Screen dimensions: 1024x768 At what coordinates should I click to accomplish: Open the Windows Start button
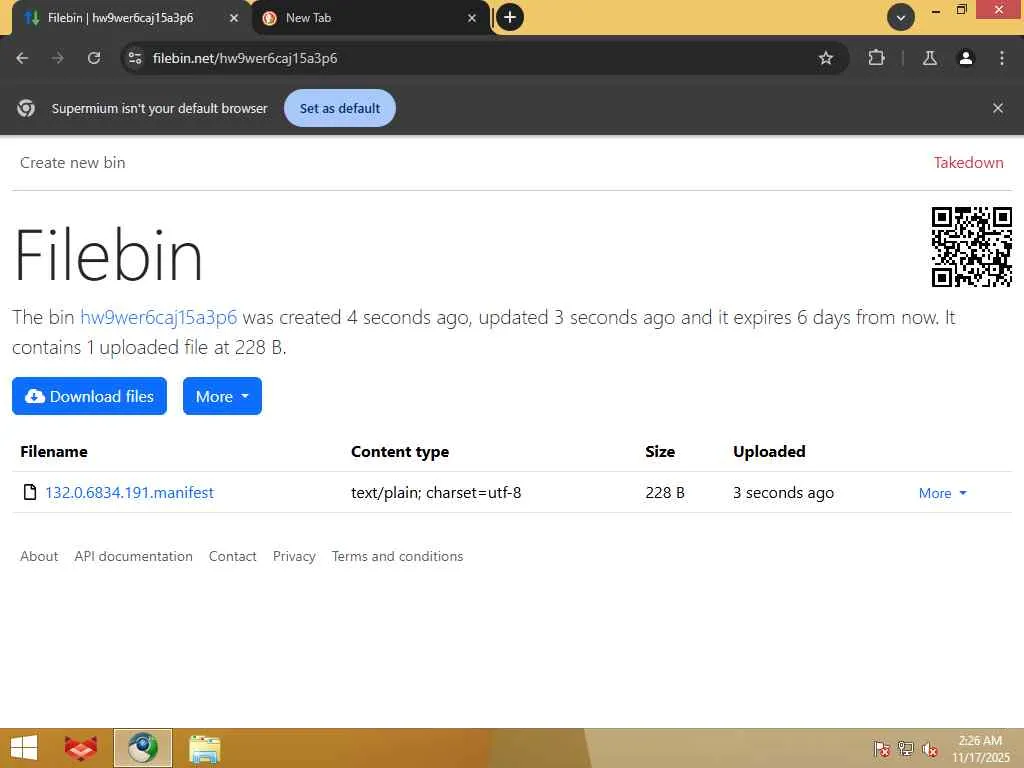(24, 748)
